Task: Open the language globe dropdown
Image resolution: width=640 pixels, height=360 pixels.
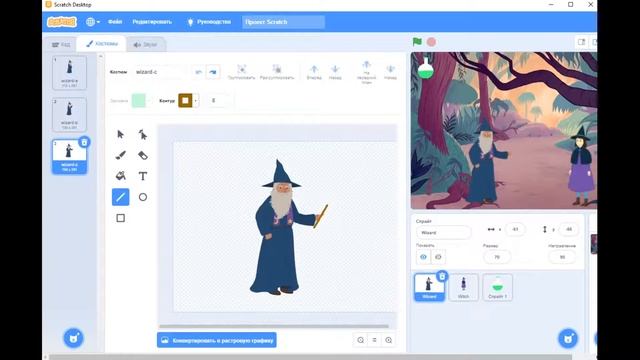Action: point(93,22)
